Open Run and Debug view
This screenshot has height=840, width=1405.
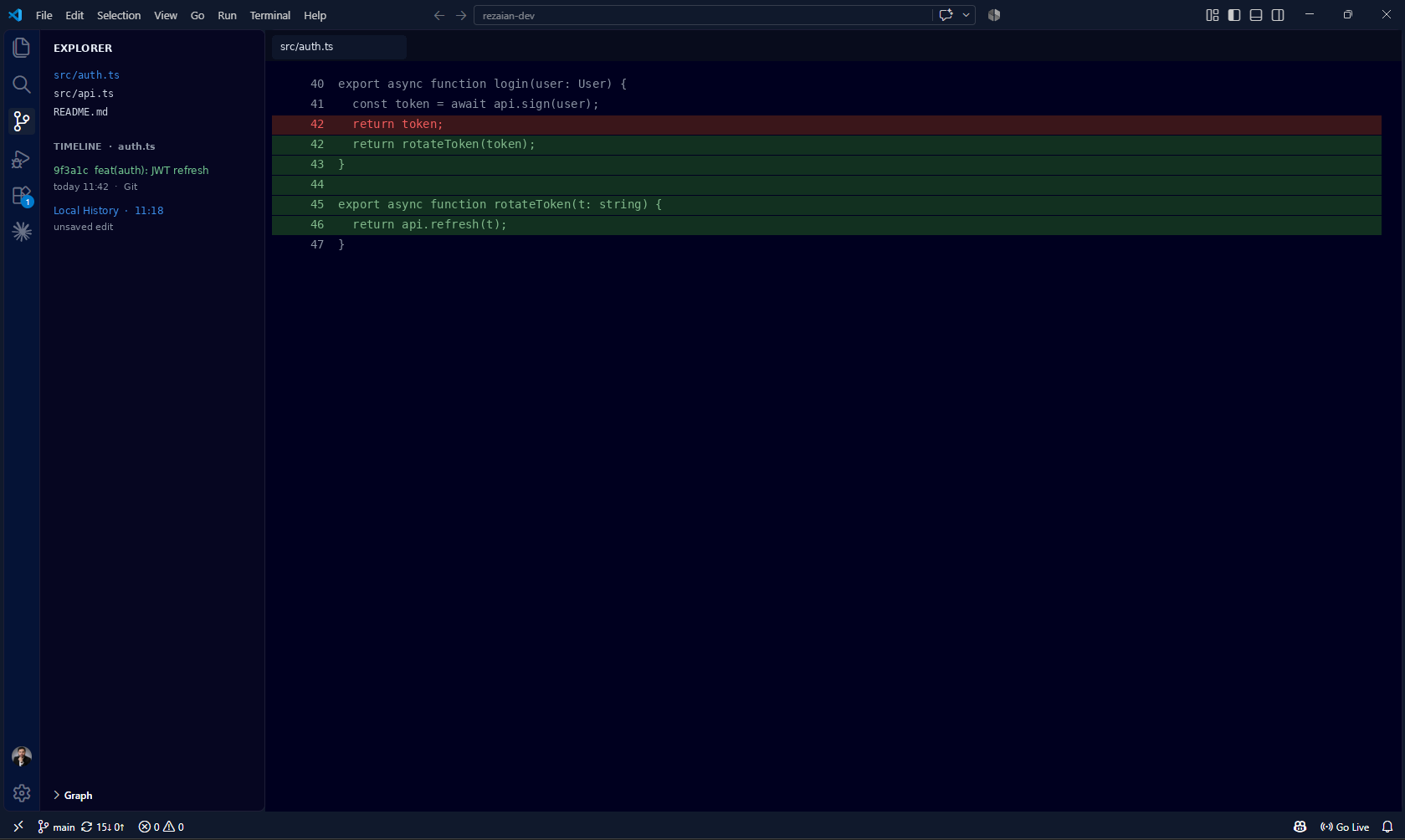22,159
